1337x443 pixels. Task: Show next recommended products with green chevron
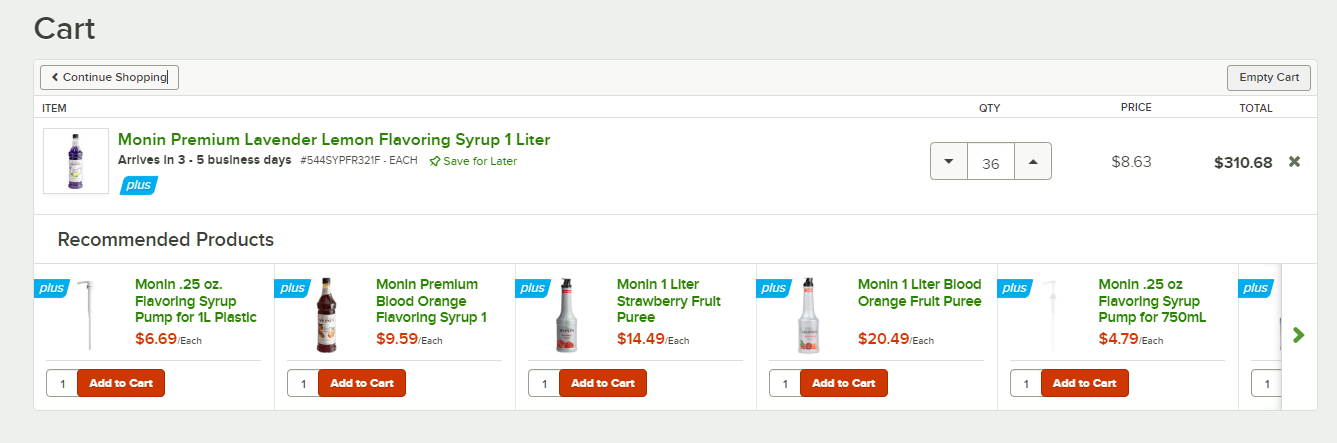coord(1298,335)
